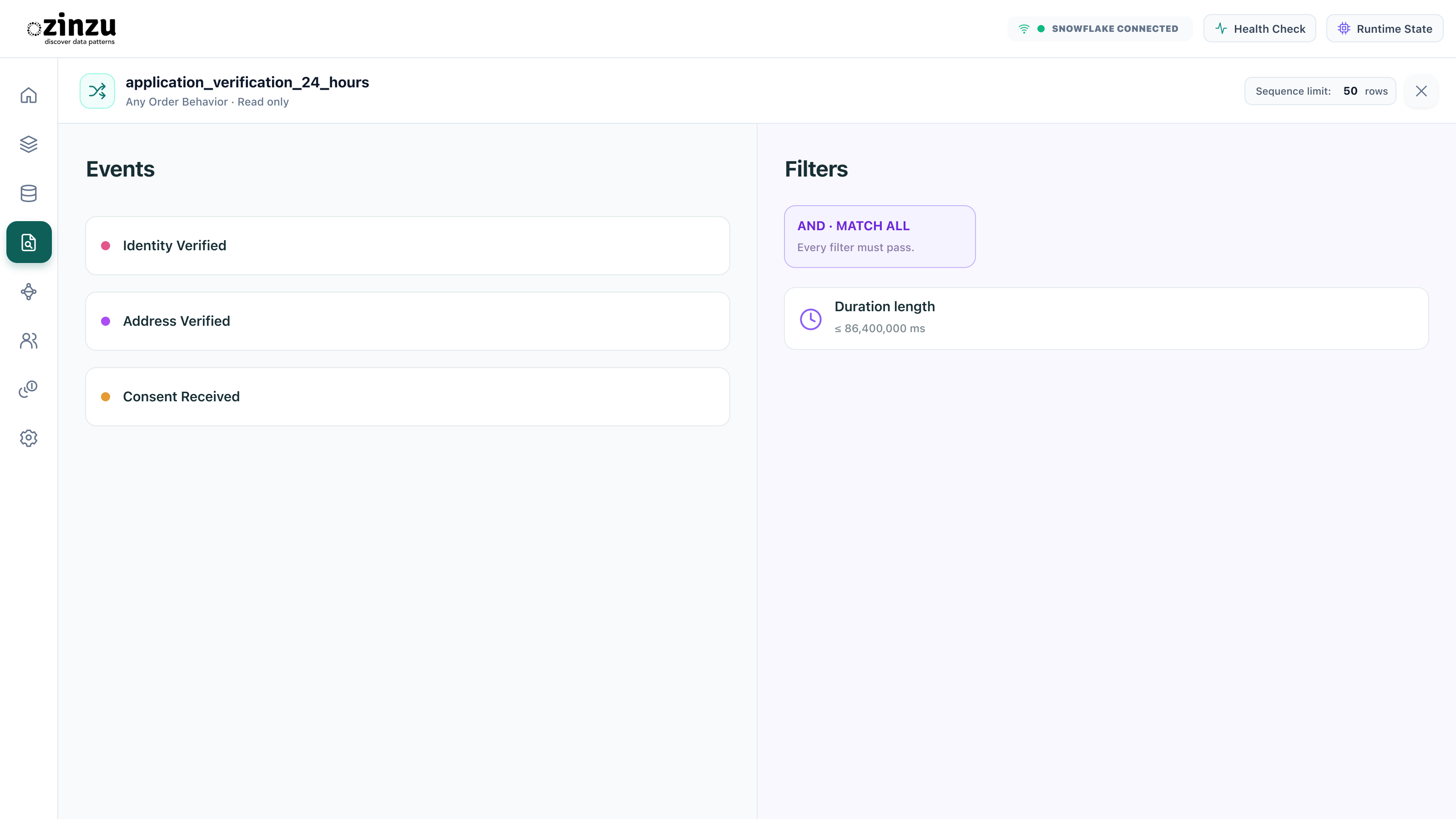Image resolution: width=1456 pixels, height=819 pixels.
Task: Open the database sidebar icon
Action: [28, 193]
